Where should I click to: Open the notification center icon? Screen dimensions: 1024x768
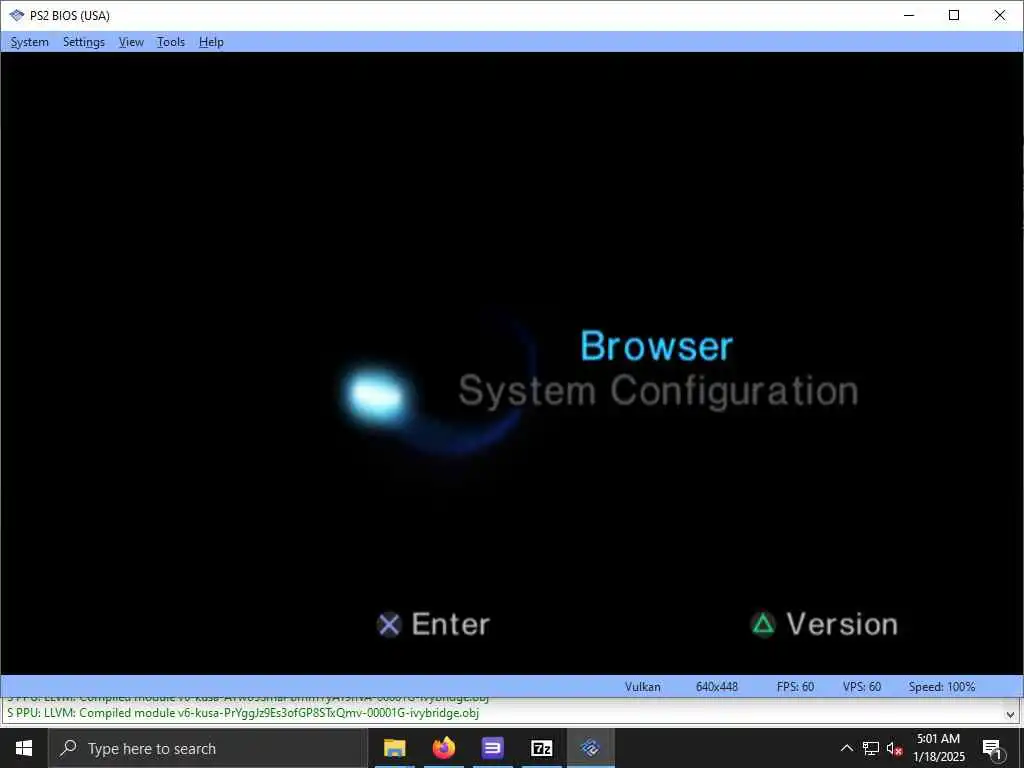991,749
